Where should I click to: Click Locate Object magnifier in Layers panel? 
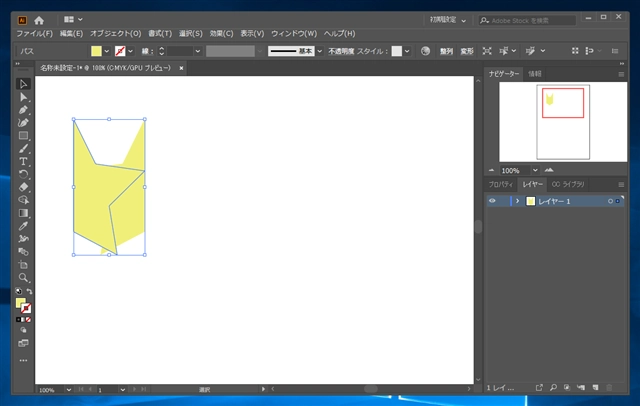click(x=553, y=388)
